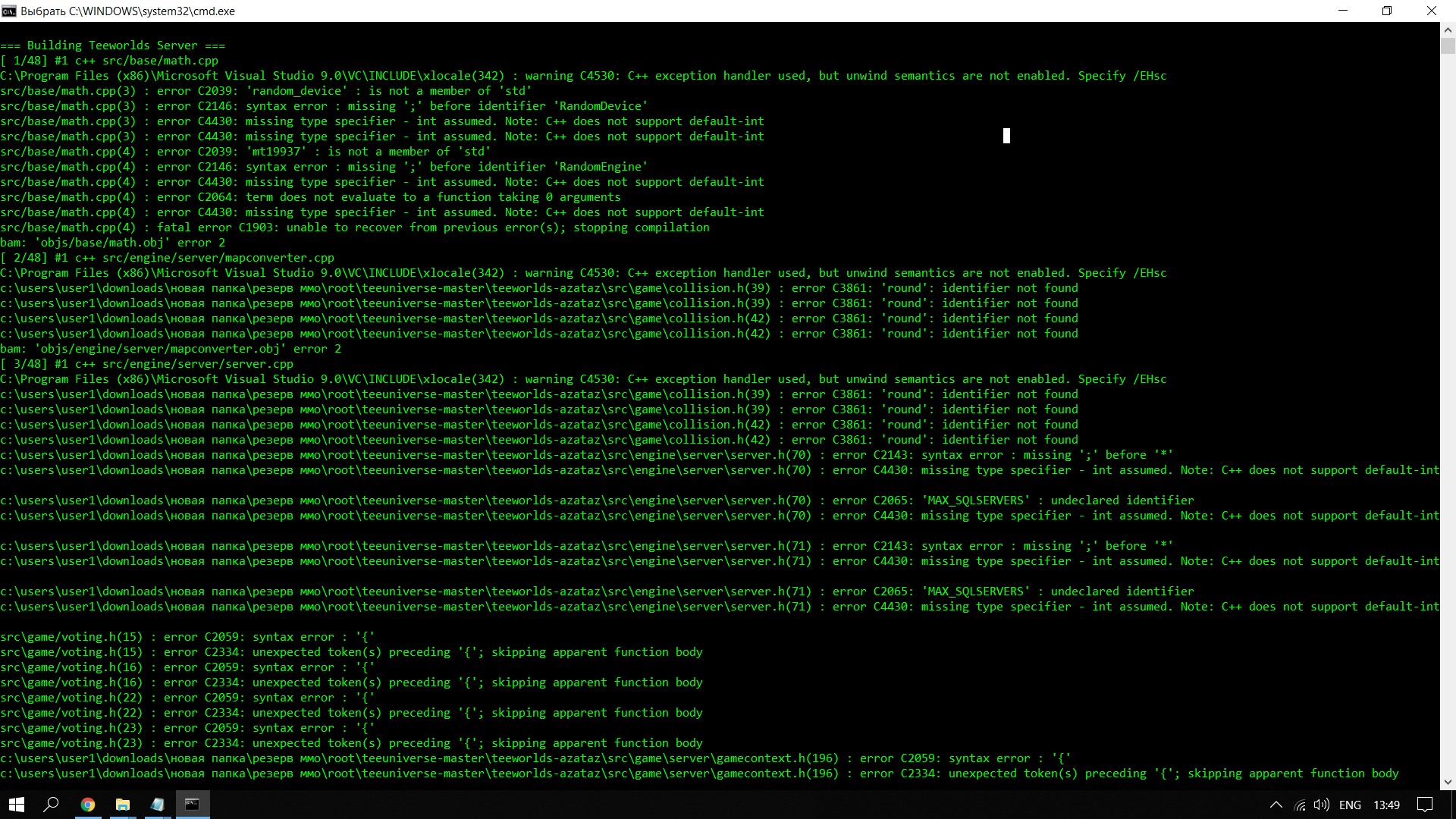Open the 13:49 clock calendar flyout
Screen dimensions: 1456x819
pyautogui.click(x=1386, y=805)
